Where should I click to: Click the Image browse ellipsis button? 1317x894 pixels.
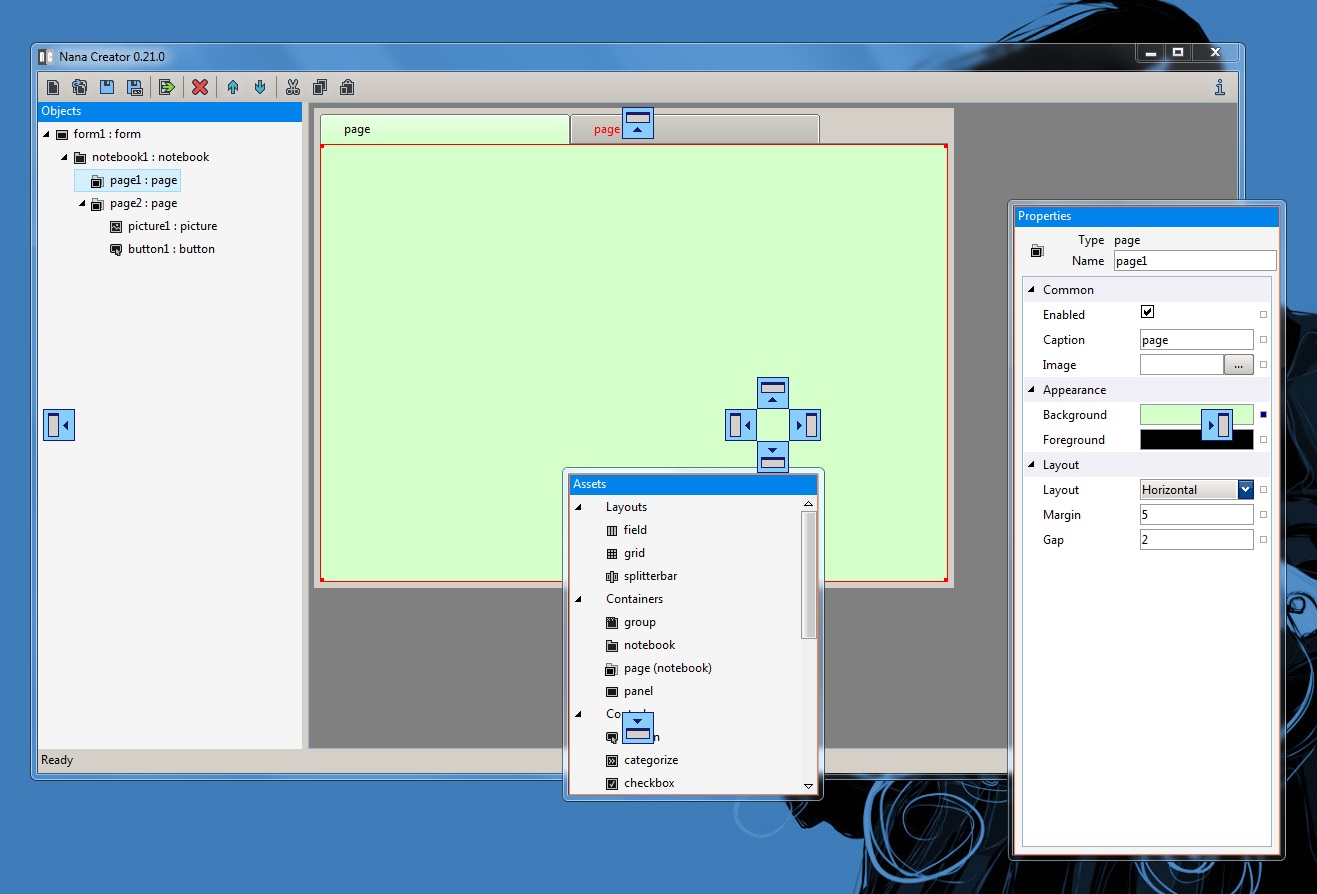[x=1238, y=365]
